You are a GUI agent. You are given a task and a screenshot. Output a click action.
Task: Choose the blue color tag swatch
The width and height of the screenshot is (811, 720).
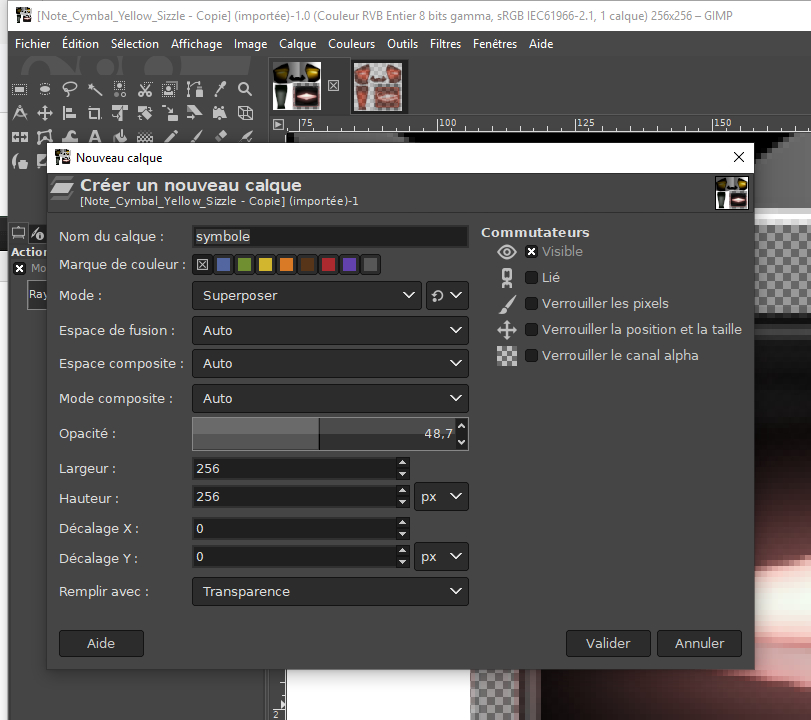click(x=223, y=265)
